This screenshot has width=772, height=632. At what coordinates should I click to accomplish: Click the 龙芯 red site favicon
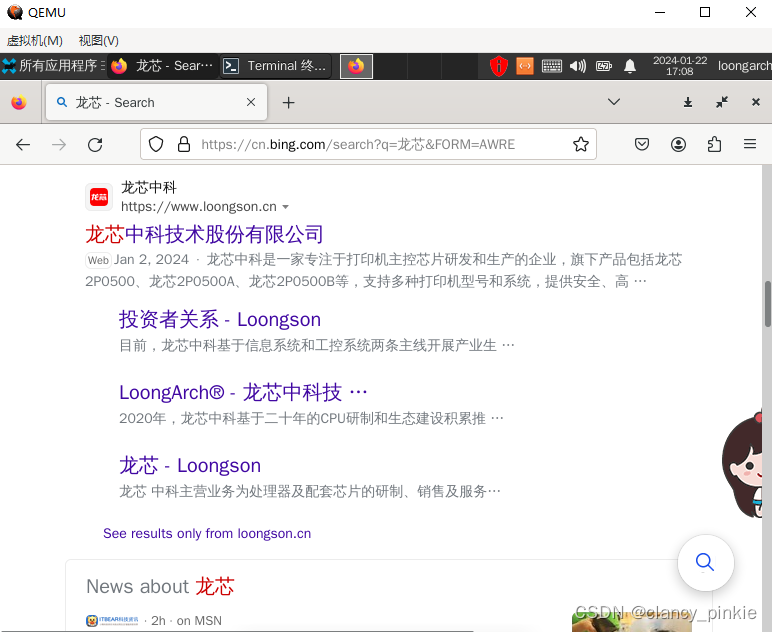tap(99, 197)
